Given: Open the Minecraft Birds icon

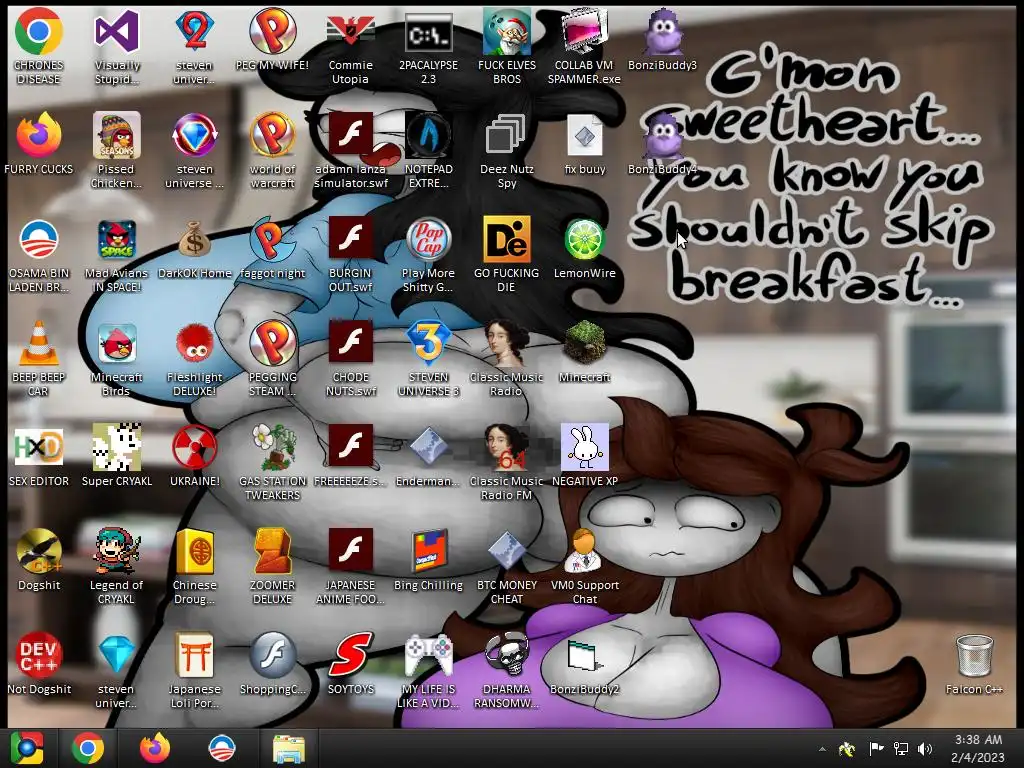Looking at the screenshot, I should (117, 343).
